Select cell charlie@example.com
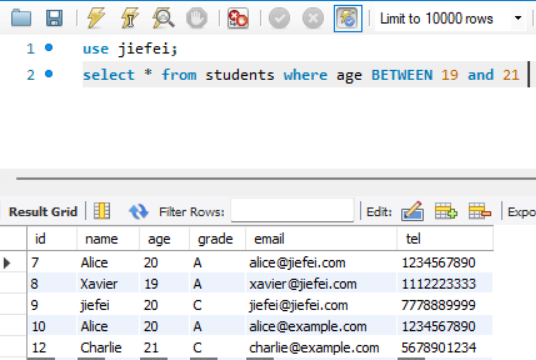Screen dimensions: 536x360 tap(321, 348)
